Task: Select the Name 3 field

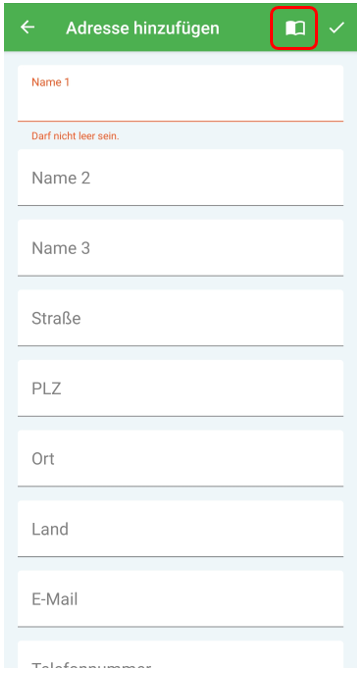Action: point(181,248)
